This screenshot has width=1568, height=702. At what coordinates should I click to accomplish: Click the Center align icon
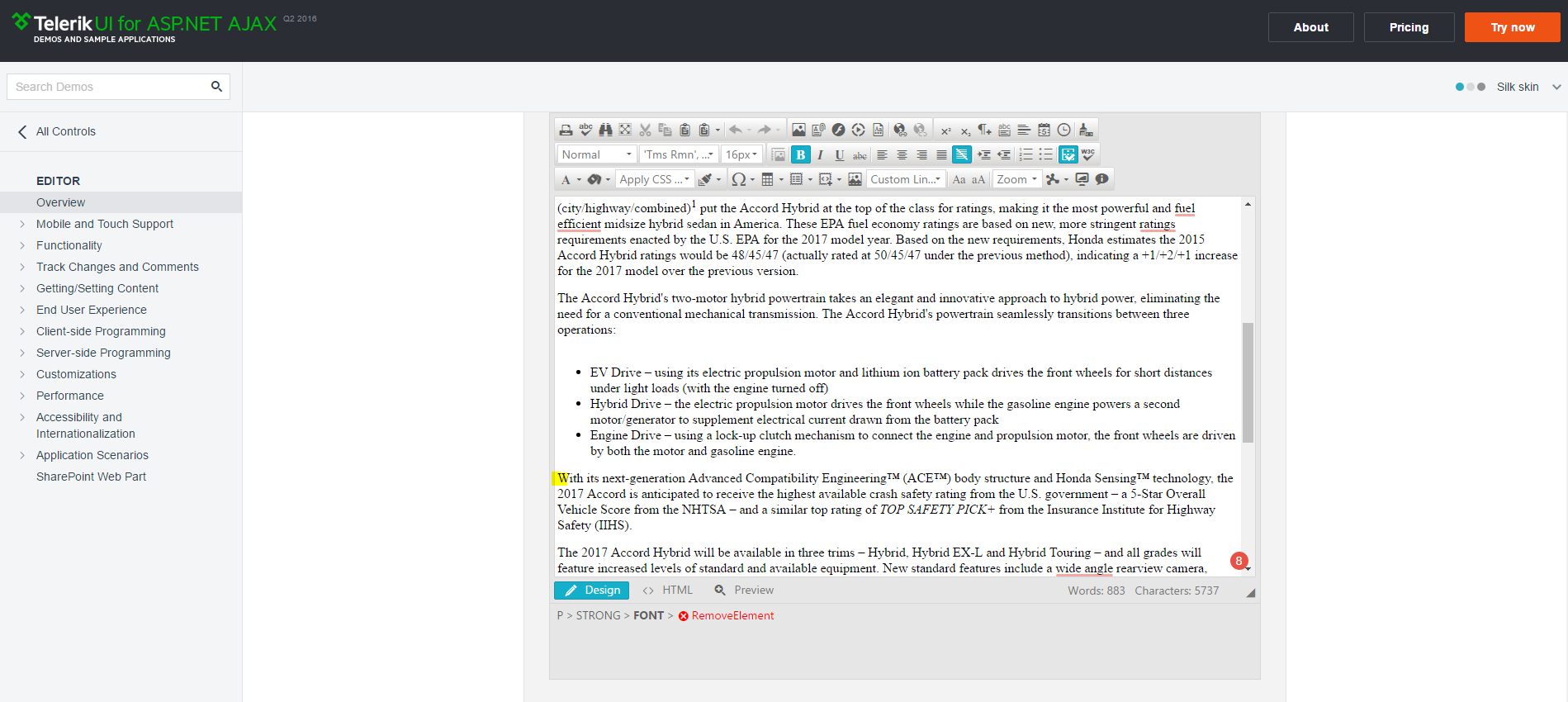click(902, 154)
